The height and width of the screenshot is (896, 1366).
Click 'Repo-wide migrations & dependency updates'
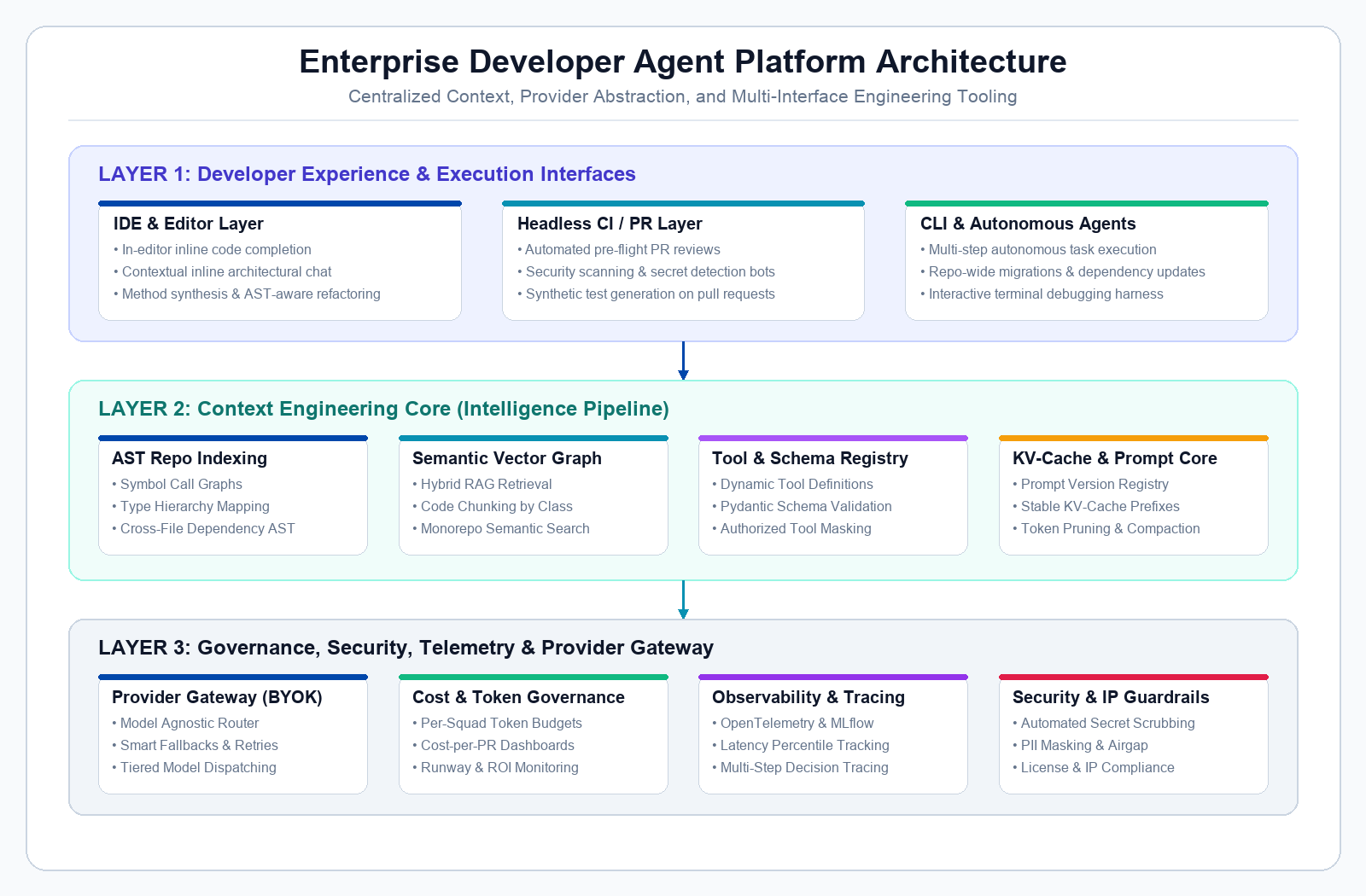click(1063, 271)
